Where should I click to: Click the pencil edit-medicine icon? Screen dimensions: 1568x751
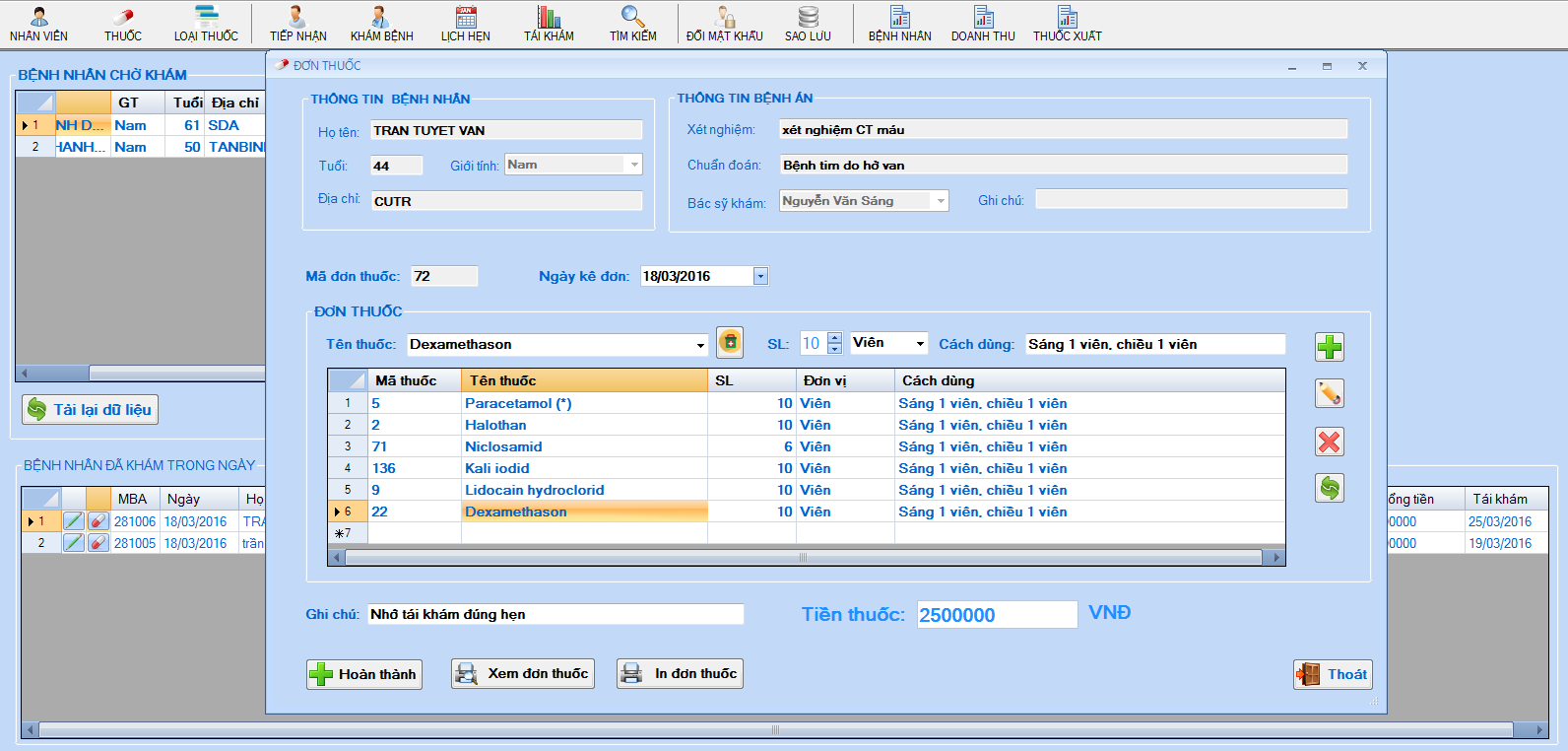pyautogui.click(x=1330, y=393)
